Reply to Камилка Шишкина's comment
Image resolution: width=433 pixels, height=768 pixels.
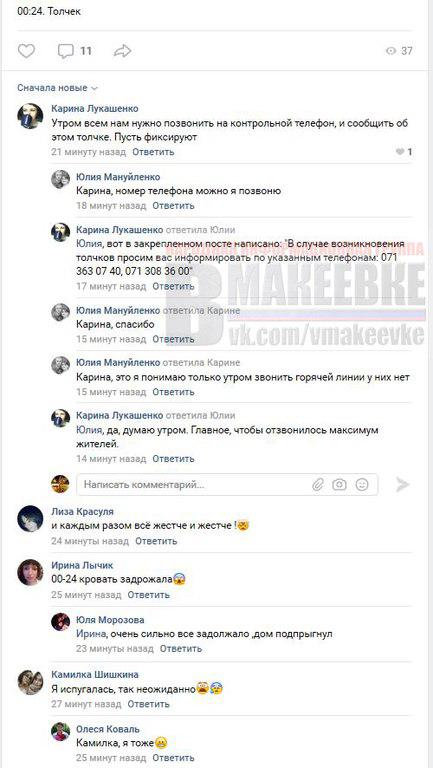148,704
